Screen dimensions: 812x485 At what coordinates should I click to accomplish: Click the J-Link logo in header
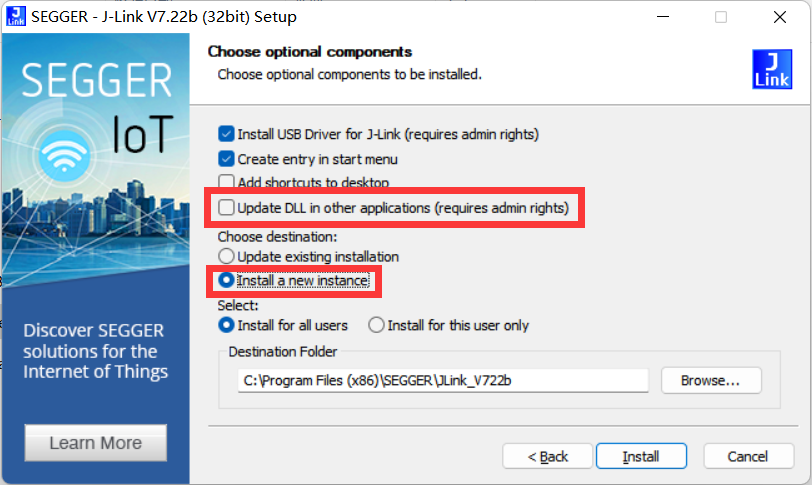click(772, 69)
